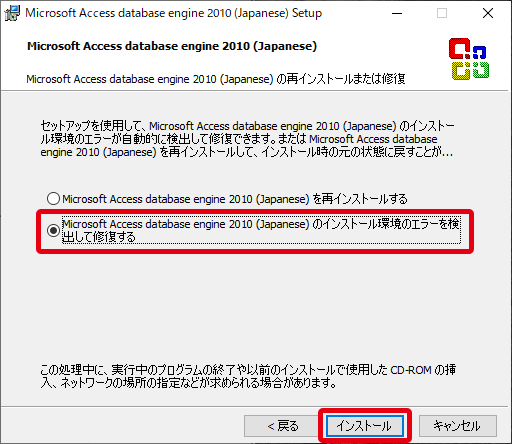Click the blue piece of Office logo
This screenshot has height=444, width=512.
click(480, 52)
